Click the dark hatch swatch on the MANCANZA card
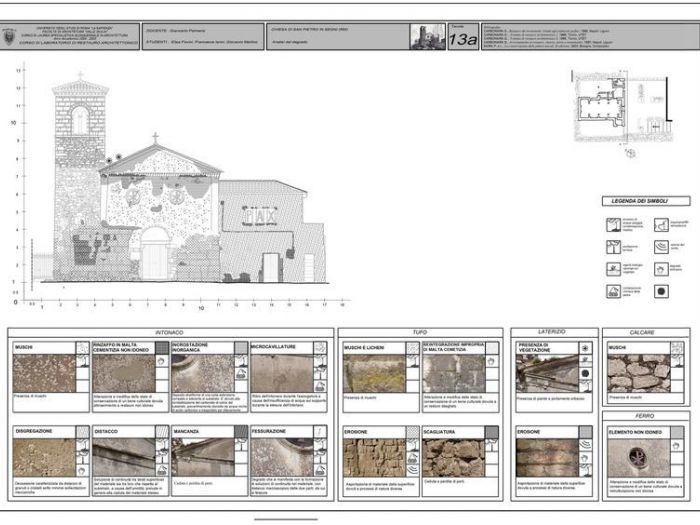Viewport: 700px width, 525px height. click(x=241, y=432)
